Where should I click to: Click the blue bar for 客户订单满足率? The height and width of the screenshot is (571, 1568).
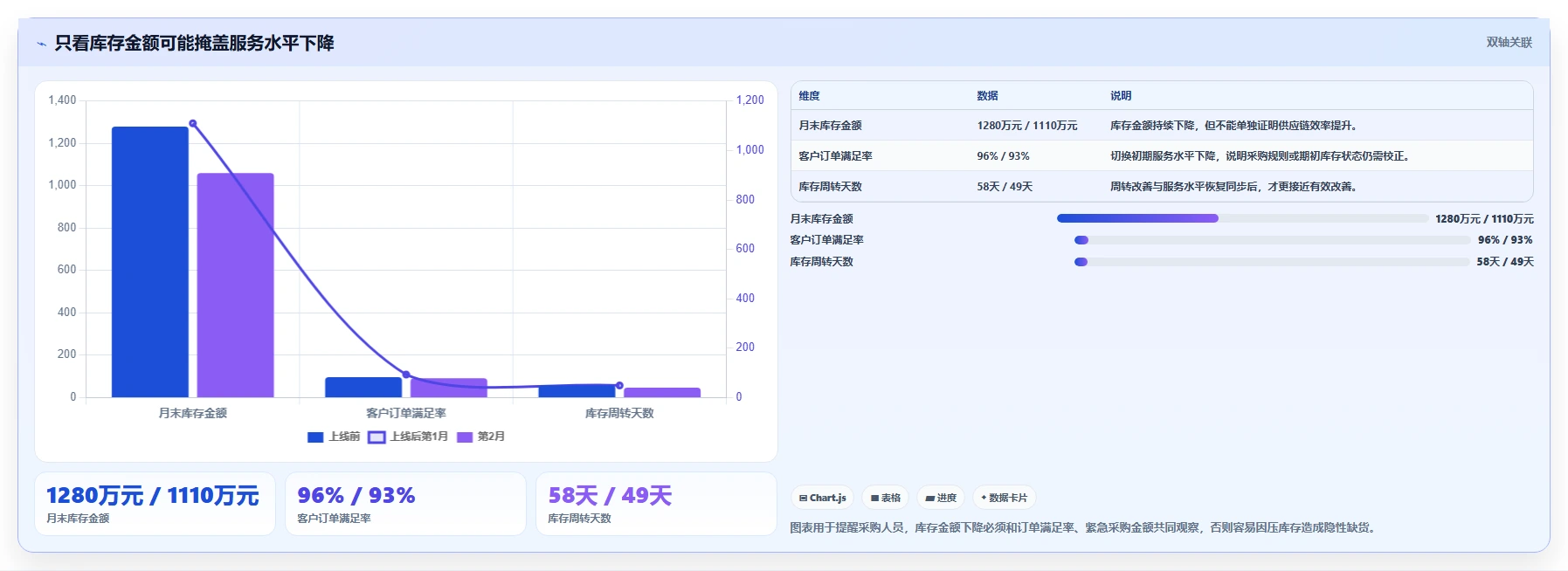(363, 387)
